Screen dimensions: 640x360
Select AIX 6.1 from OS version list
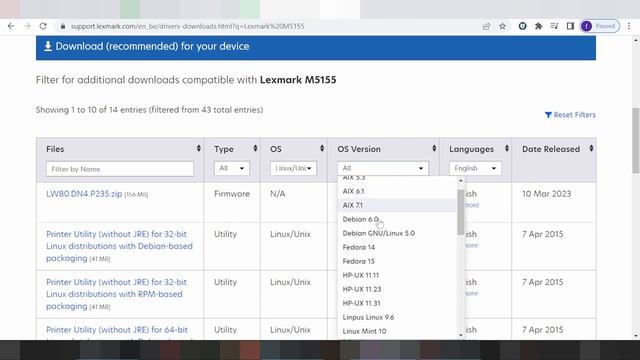(397, 191)
